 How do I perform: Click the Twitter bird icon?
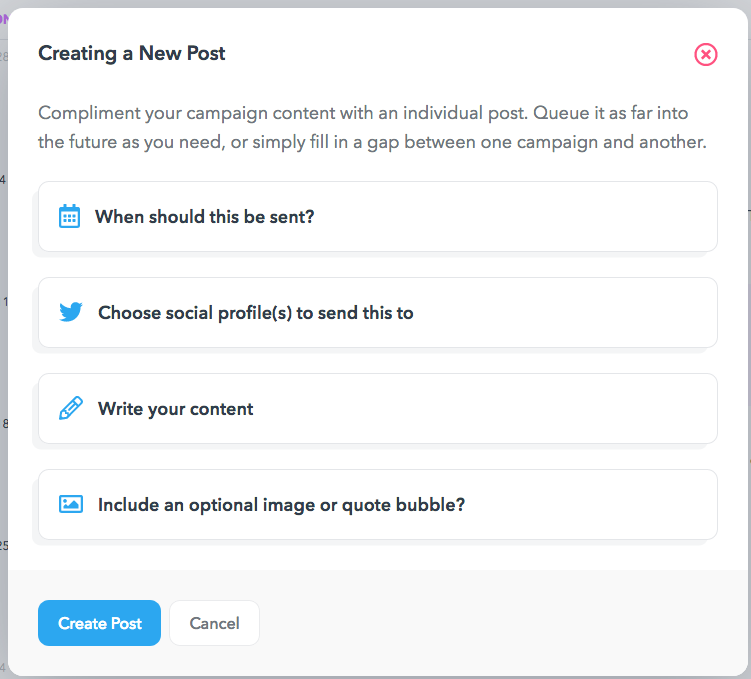pos(71,312)
